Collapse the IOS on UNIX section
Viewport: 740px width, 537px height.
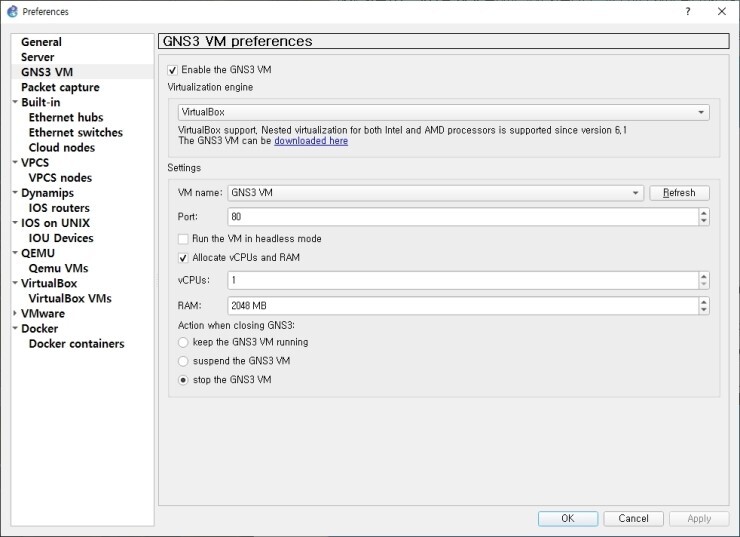(x=15, y=223)
